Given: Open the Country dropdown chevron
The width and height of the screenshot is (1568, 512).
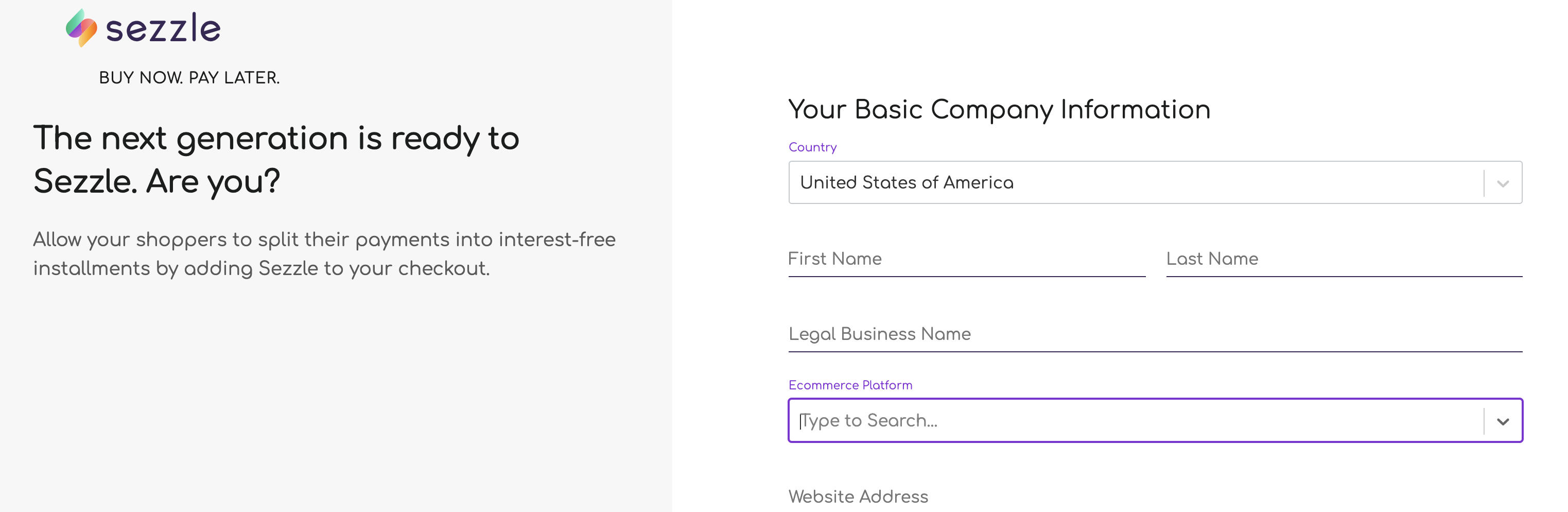Looking at the screenshot, I should pyautogui.click(x=1503, y=183).
